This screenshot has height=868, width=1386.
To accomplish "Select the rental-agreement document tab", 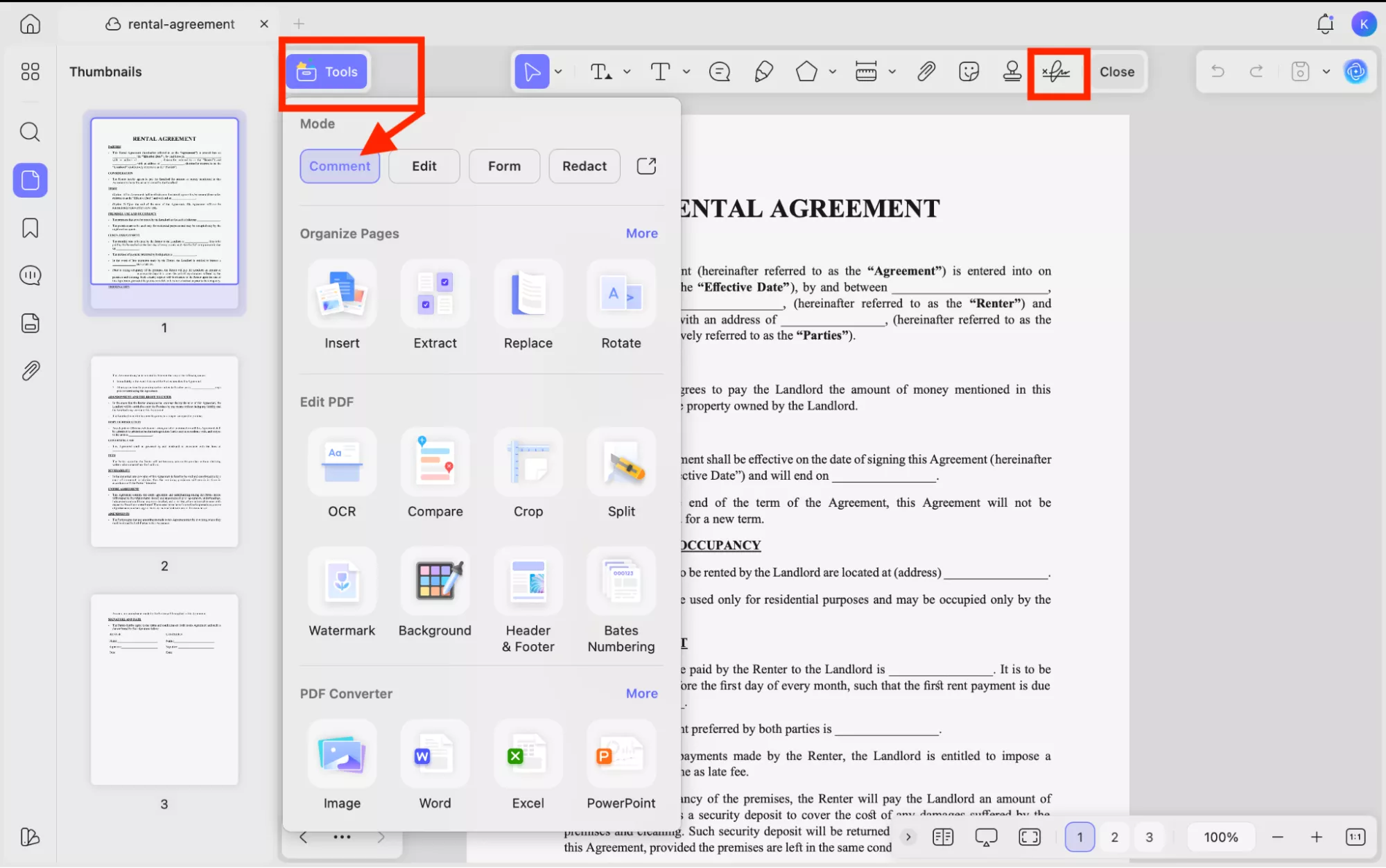I will [x=180, y=23].
